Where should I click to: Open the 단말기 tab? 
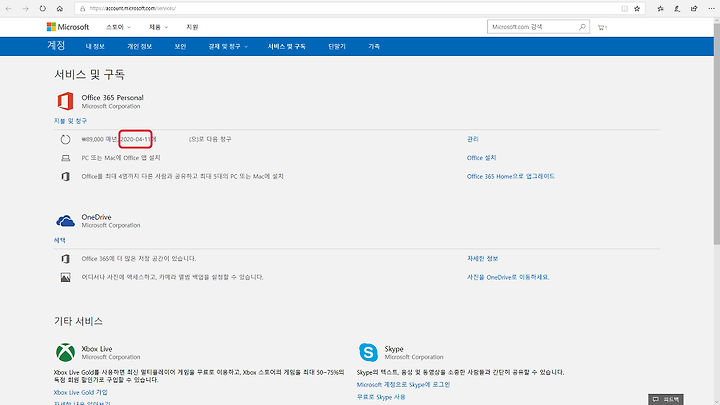tap(337, 46)
